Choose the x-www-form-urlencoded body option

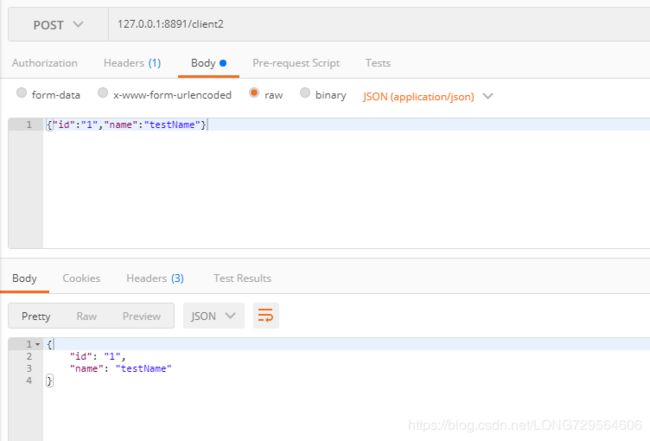pyautogui.click(x=103, y=93)
